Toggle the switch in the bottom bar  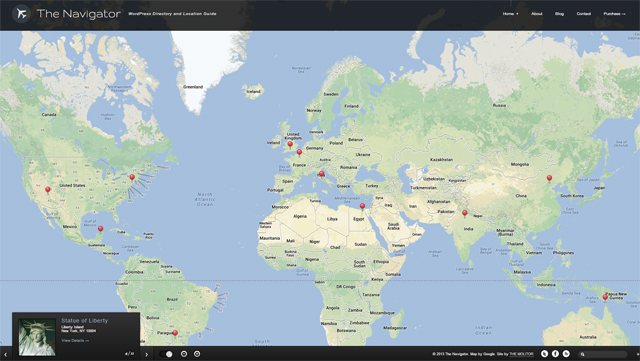166,354
